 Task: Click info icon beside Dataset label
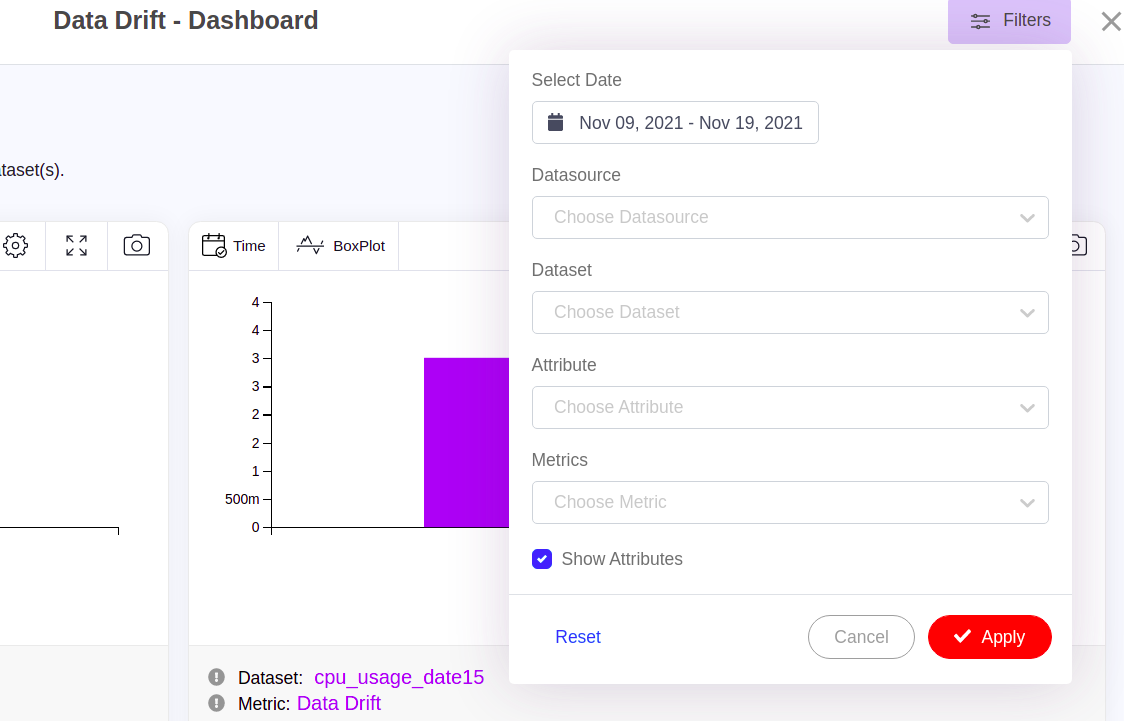216,677
